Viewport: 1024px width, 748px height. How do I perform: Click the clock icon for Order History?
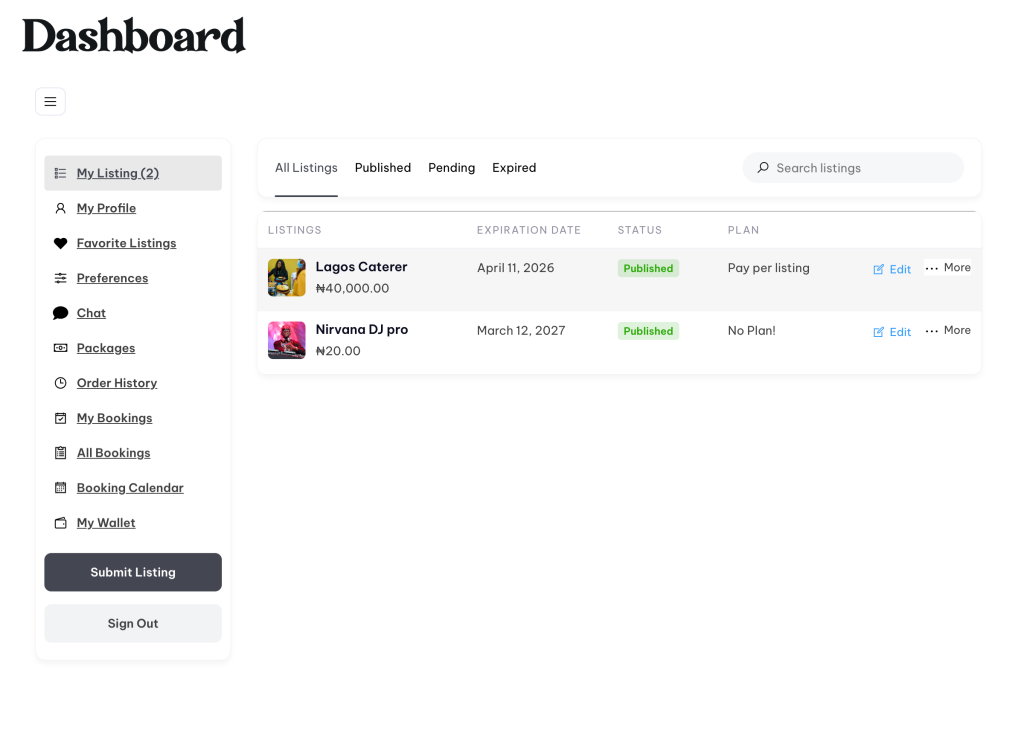click(60, 383)
